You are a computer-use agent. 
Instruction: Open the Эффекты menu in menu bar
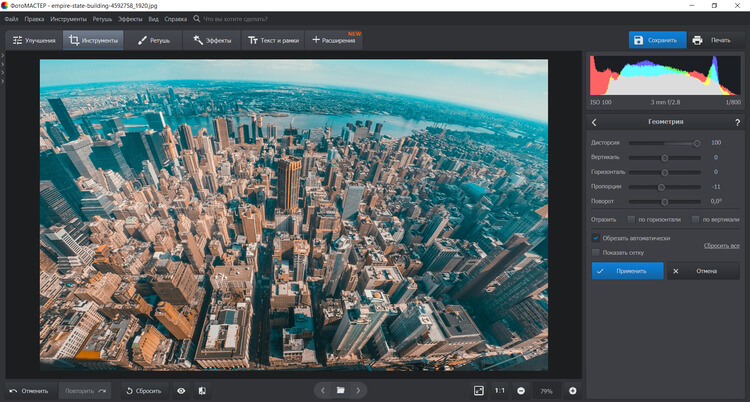pyautogui.click(x=130, y=19)
